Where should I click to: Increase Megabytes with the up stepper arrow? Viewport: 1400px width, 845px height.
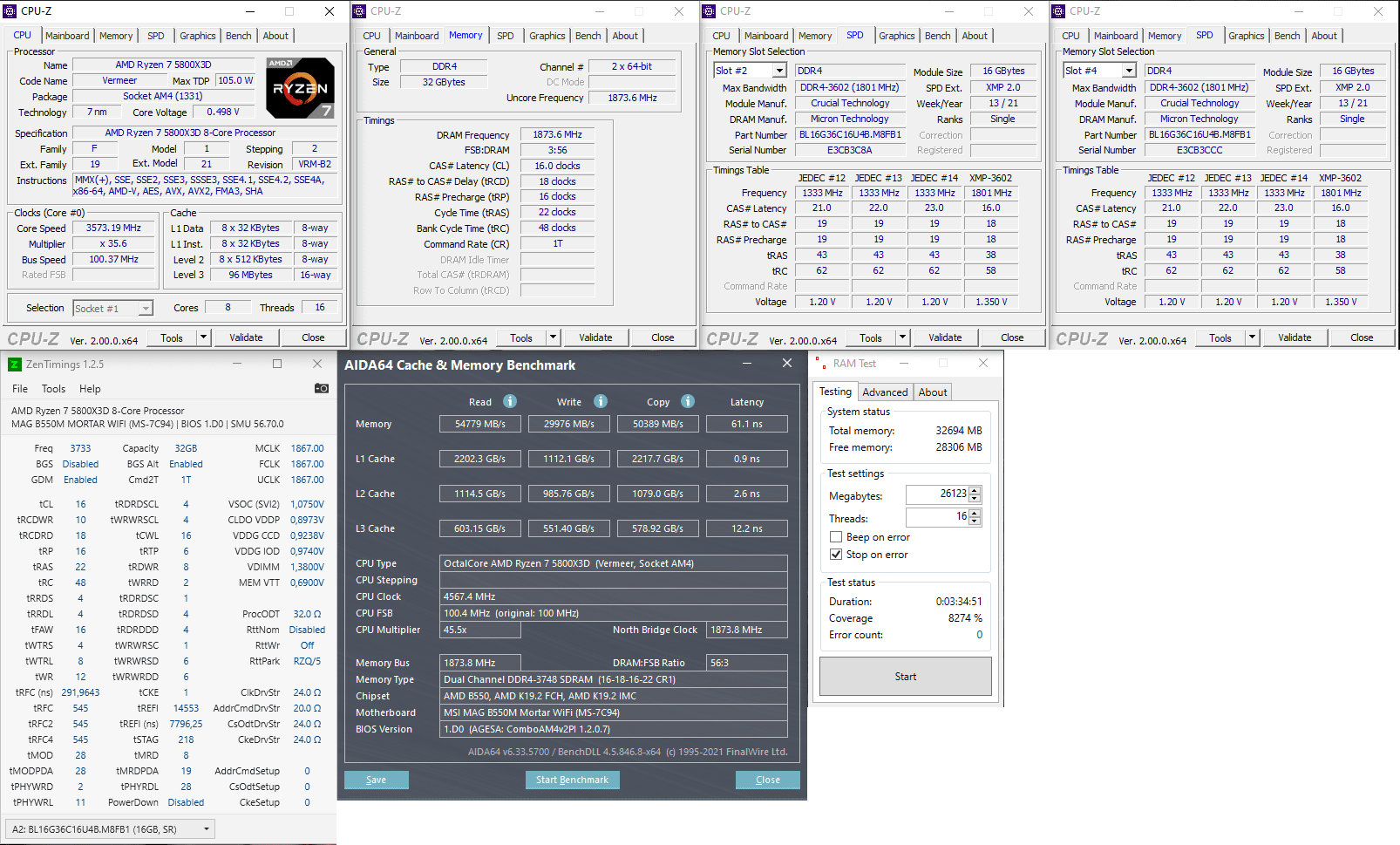[975, 491]
